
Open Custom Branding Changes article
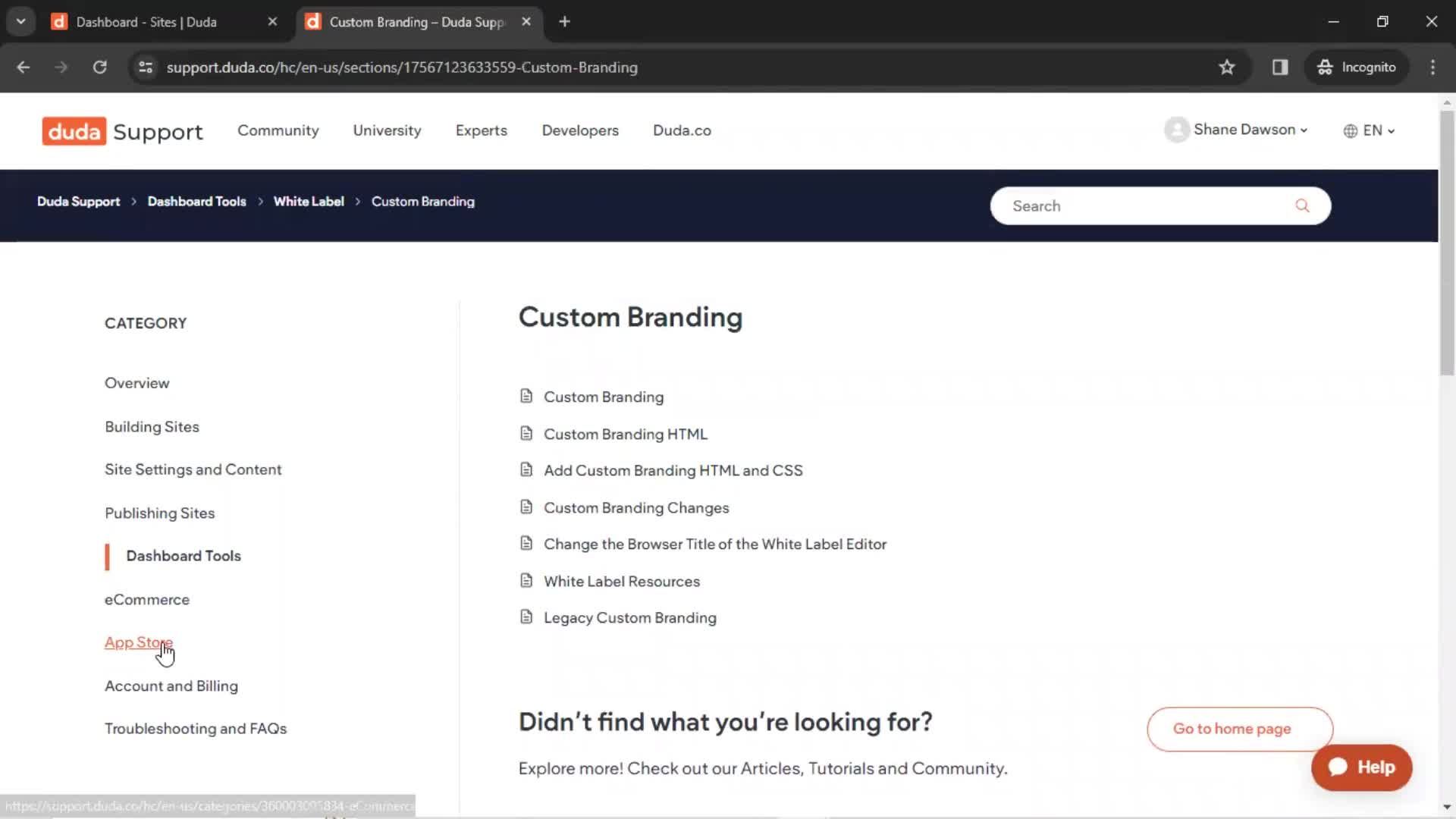point(636,507)
